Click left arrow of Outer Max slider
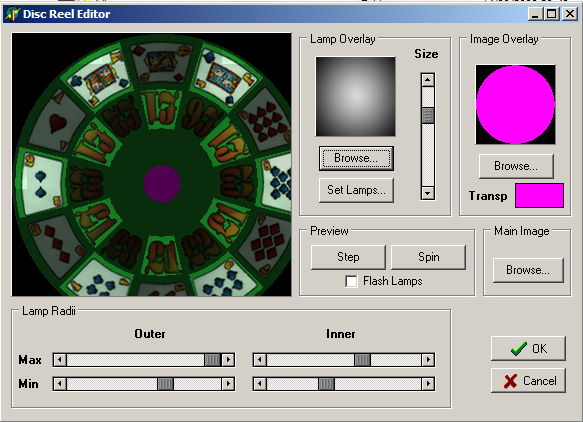583x422 pixels. tap(60, 360)
